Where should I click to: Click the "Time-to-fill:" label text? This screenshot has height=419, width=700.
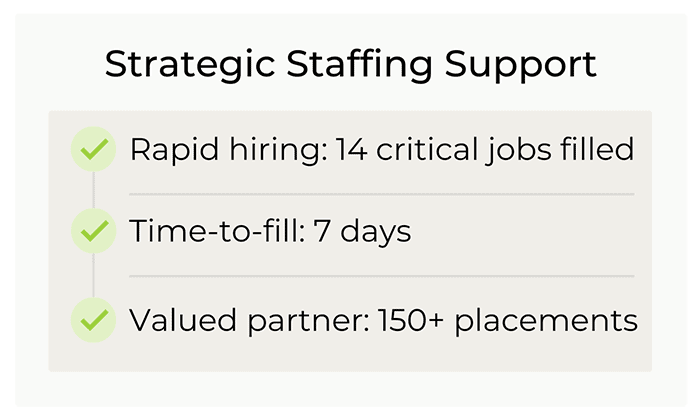(x=218, y=231)
